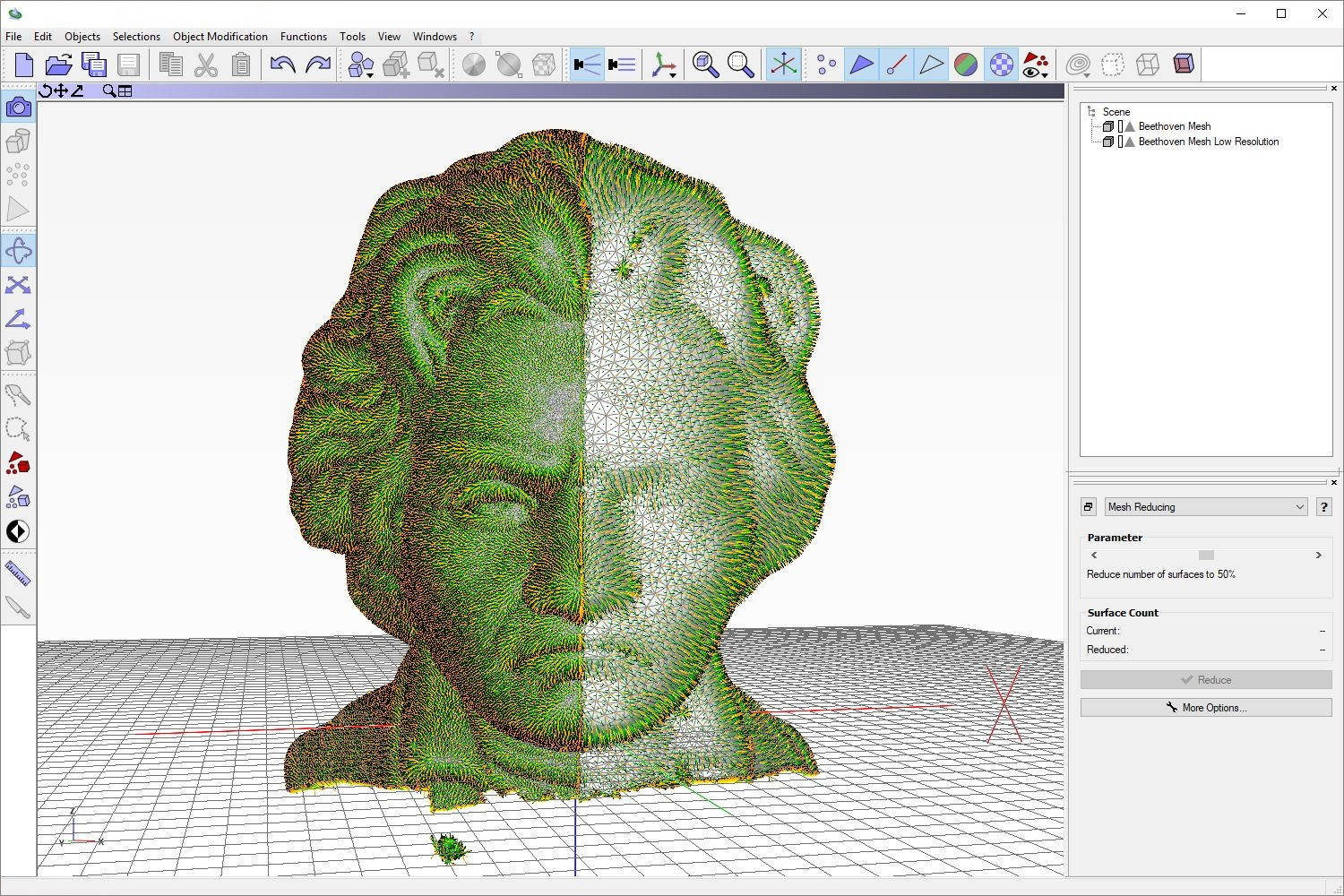The image size is (1344, 896).
Task: Create a new file from the toolbar
Action: pyautogui.click(x=23, y=65)
